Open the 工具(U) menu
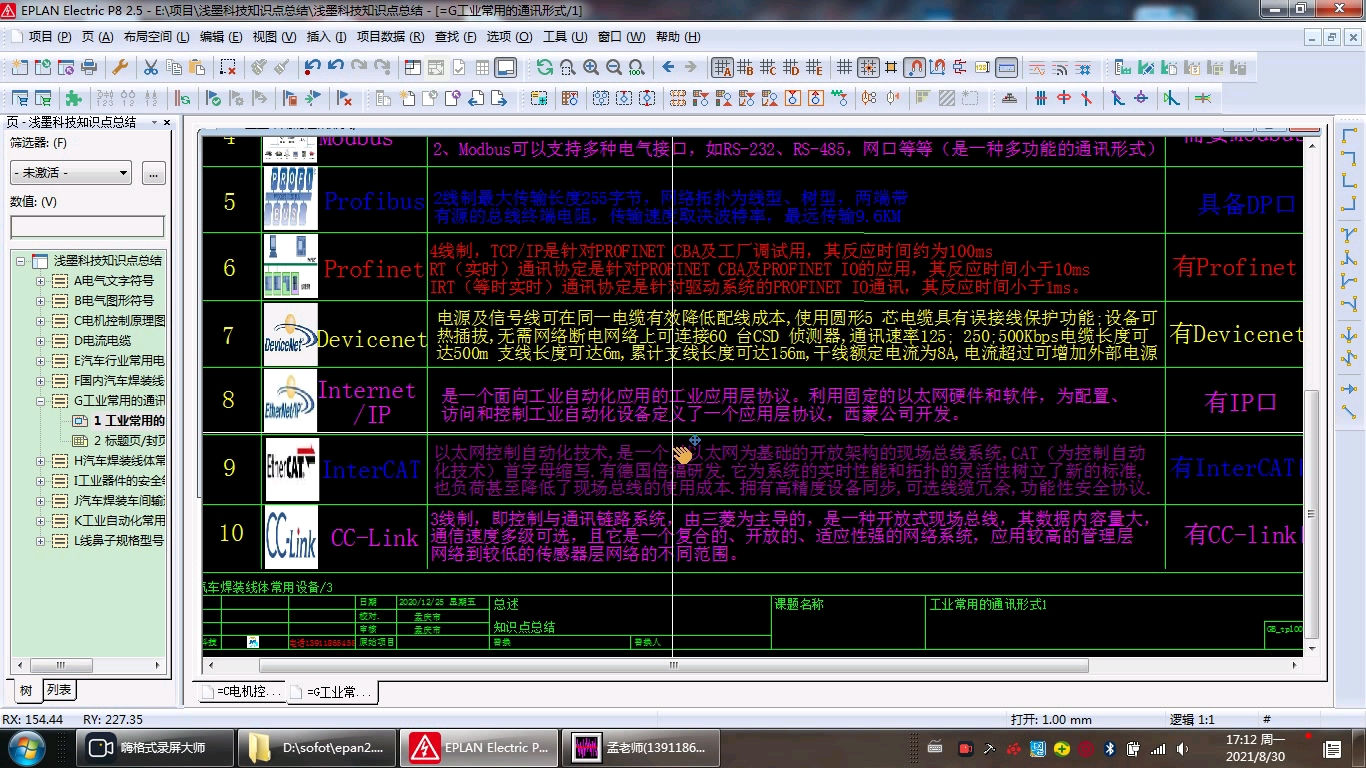This screenshot has width=1366, height=768. tap(565, 37)
